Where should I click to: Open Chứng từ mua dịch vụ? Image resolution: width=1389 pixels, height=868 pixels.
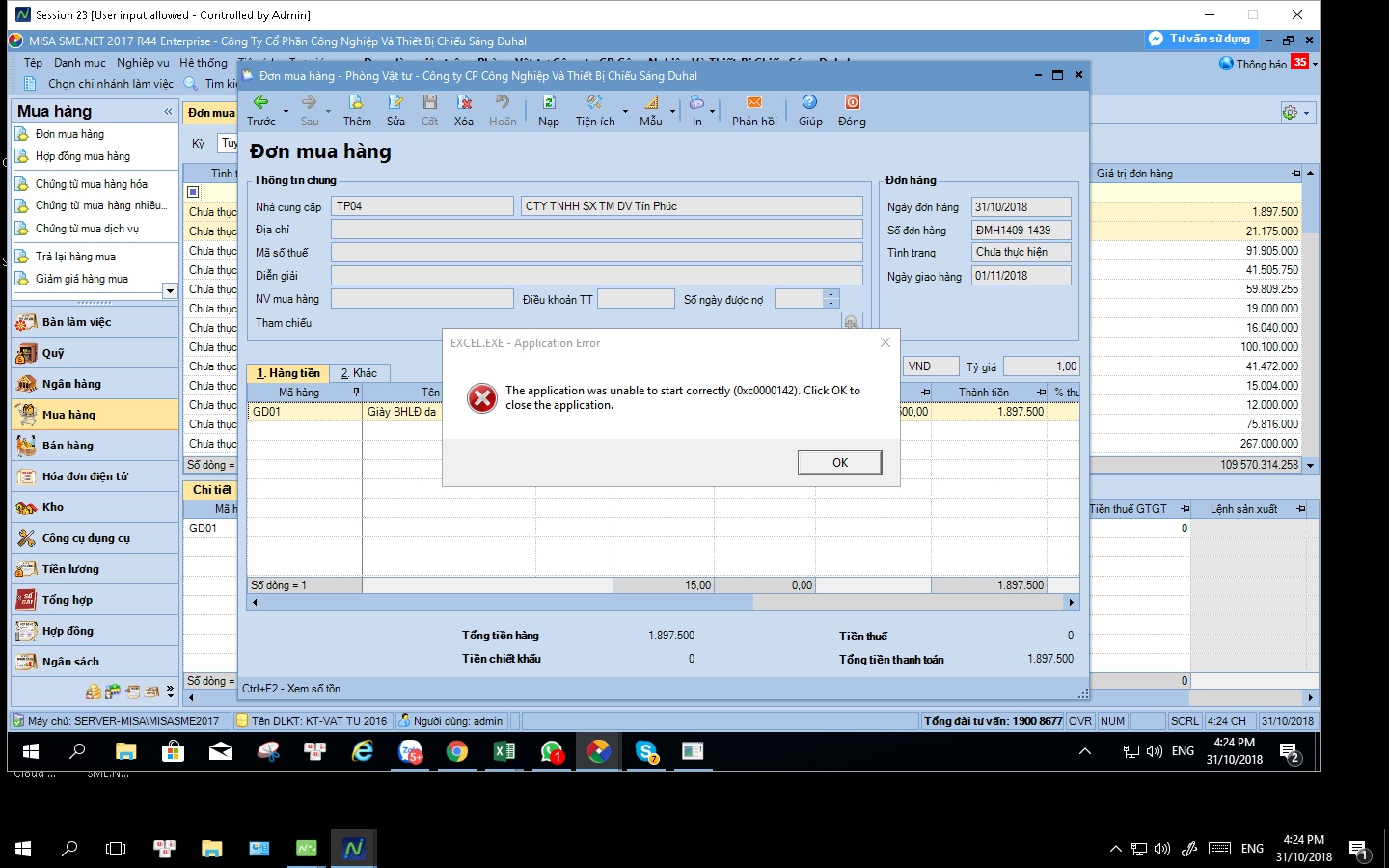[x=87, y=229]
